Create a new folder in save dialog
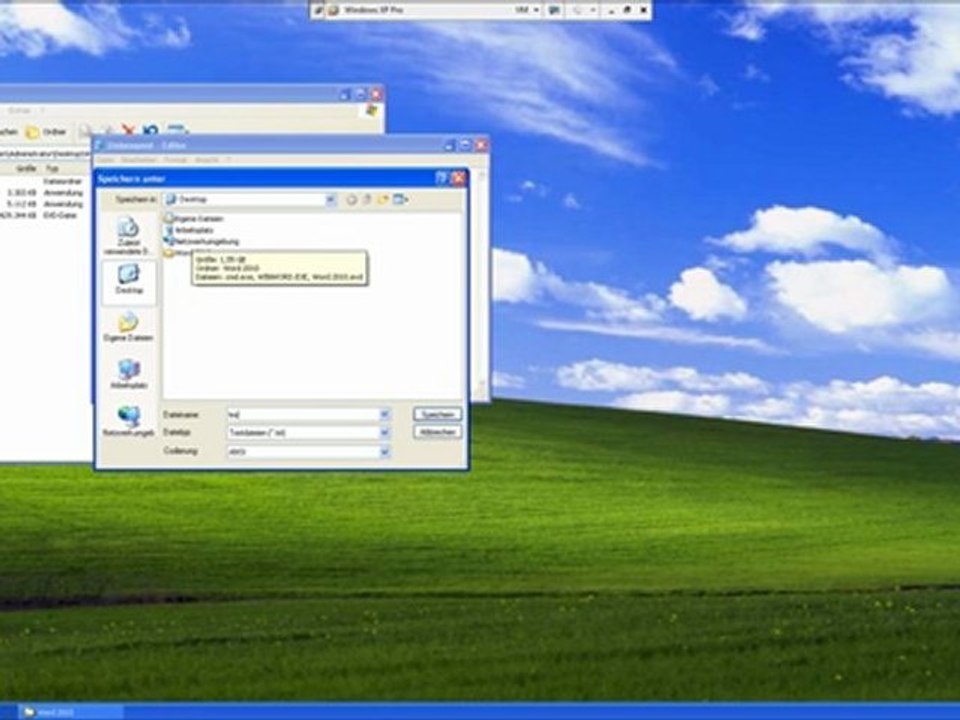 383,200
